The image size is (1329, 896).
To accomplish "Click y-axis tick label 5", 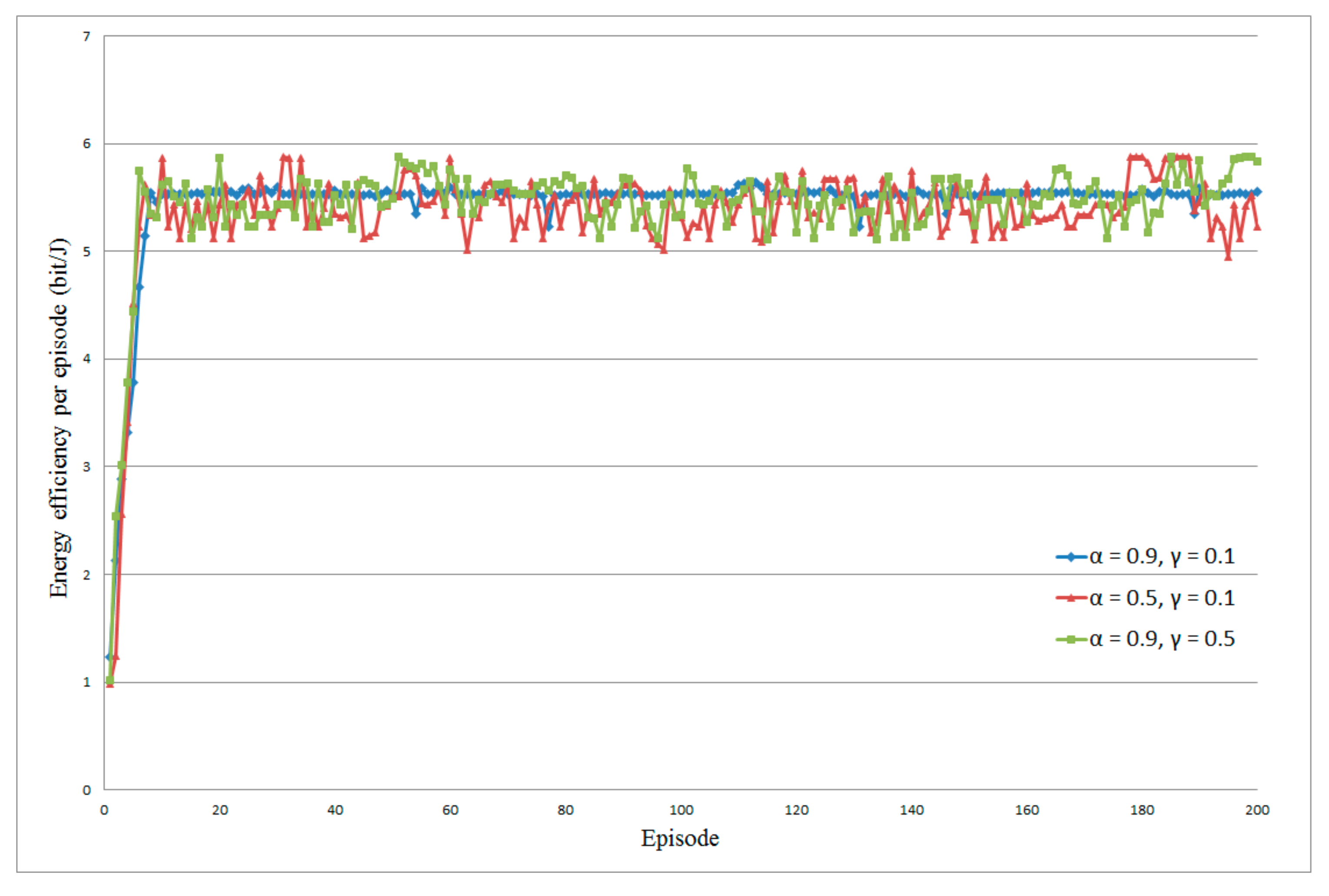I will [x=86, y=252].
